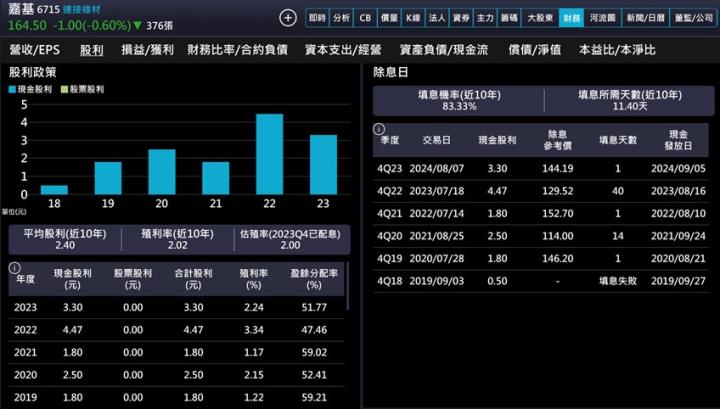Select the 法人 toolbar button
The width and height of the screenshot is (720, 409).
[x=436, y=18]
